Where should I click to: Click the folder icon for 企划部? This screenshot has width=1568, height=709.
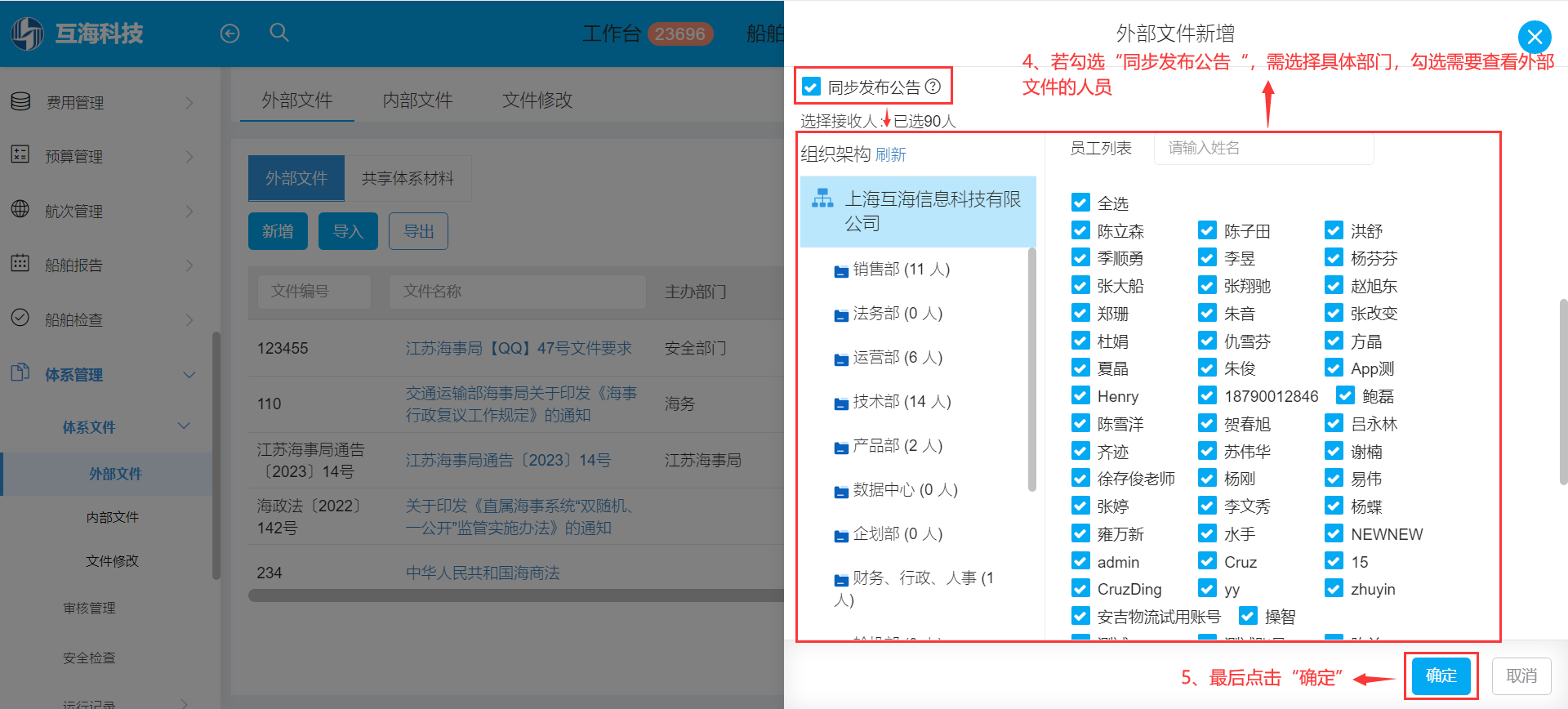pyautogui.click(x=841, y=536)
